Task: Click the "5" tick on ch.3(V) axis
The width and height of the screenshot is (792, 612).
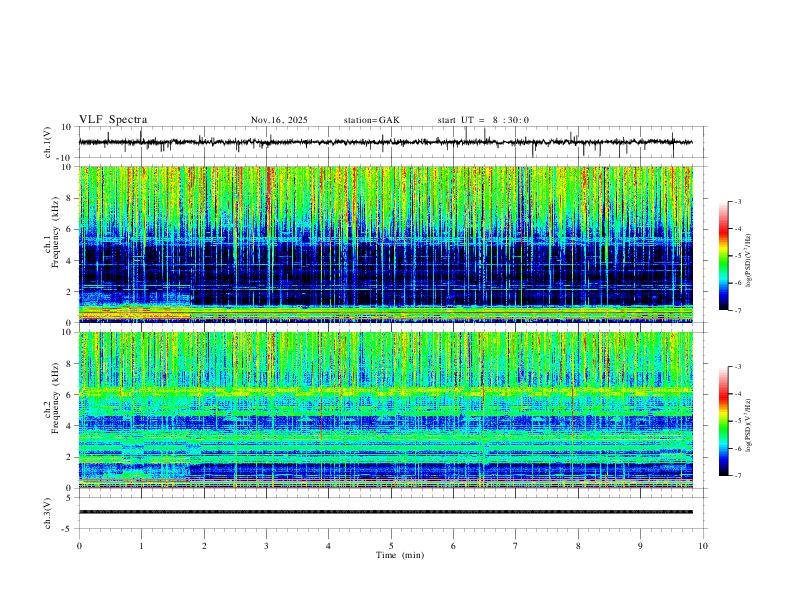Action: [x=70, y=498]
